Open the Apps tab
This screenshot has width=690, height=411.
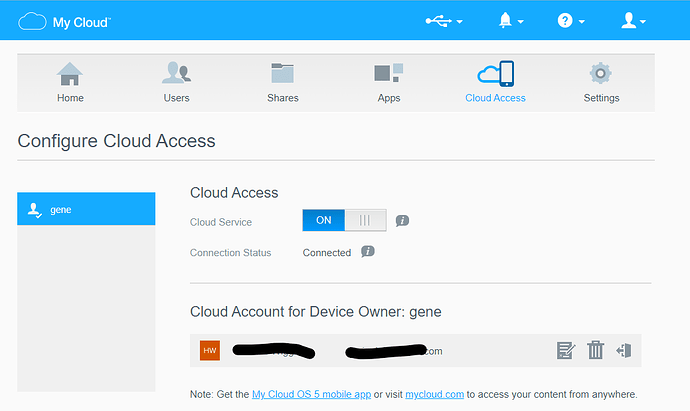[389, 83]
